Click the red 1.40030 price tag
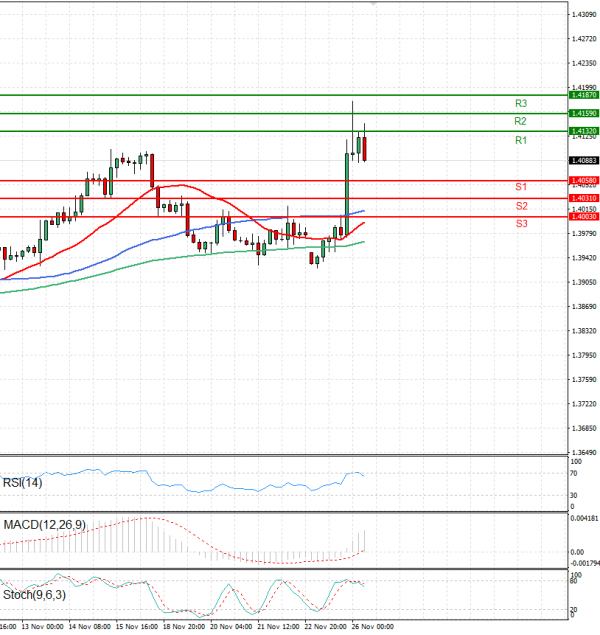This screenshot has height=635, width=600. tap(584, 217)
